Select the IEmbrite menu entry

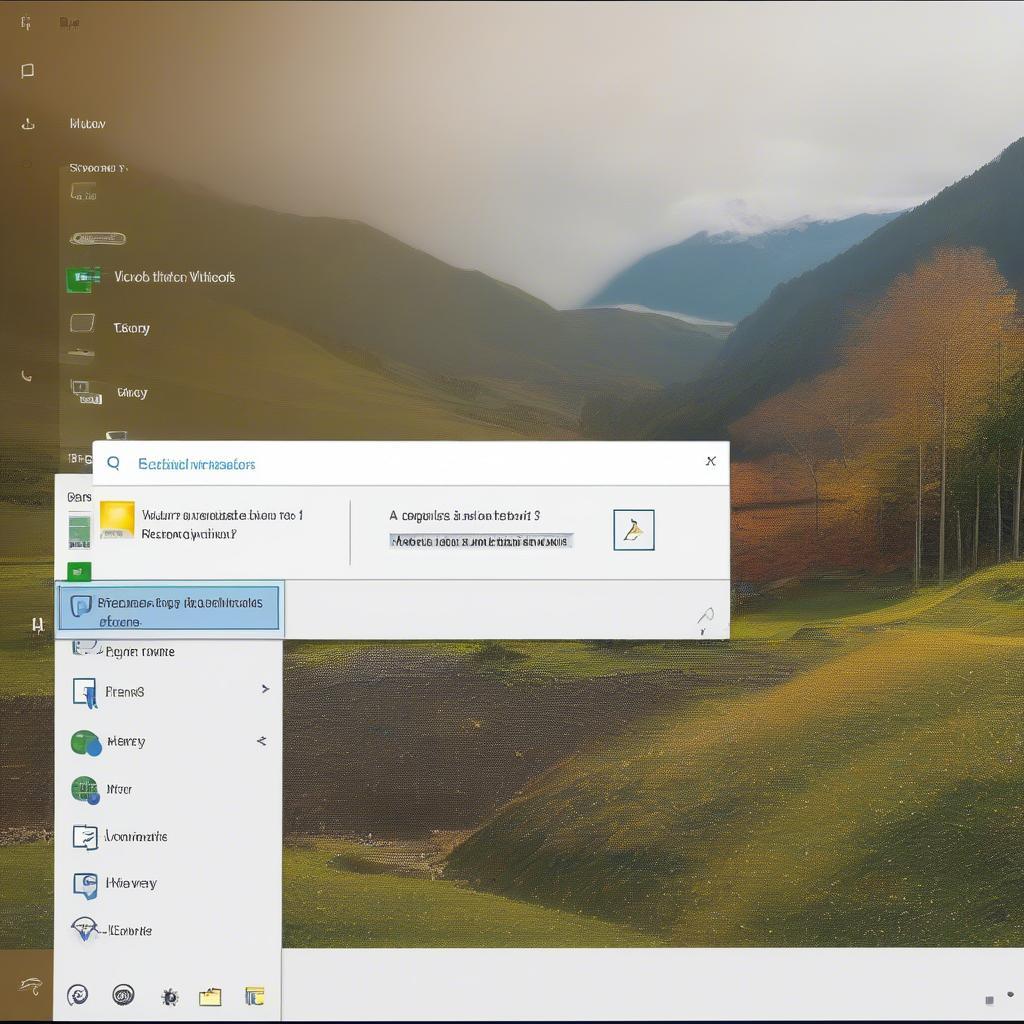pos(168,931)
